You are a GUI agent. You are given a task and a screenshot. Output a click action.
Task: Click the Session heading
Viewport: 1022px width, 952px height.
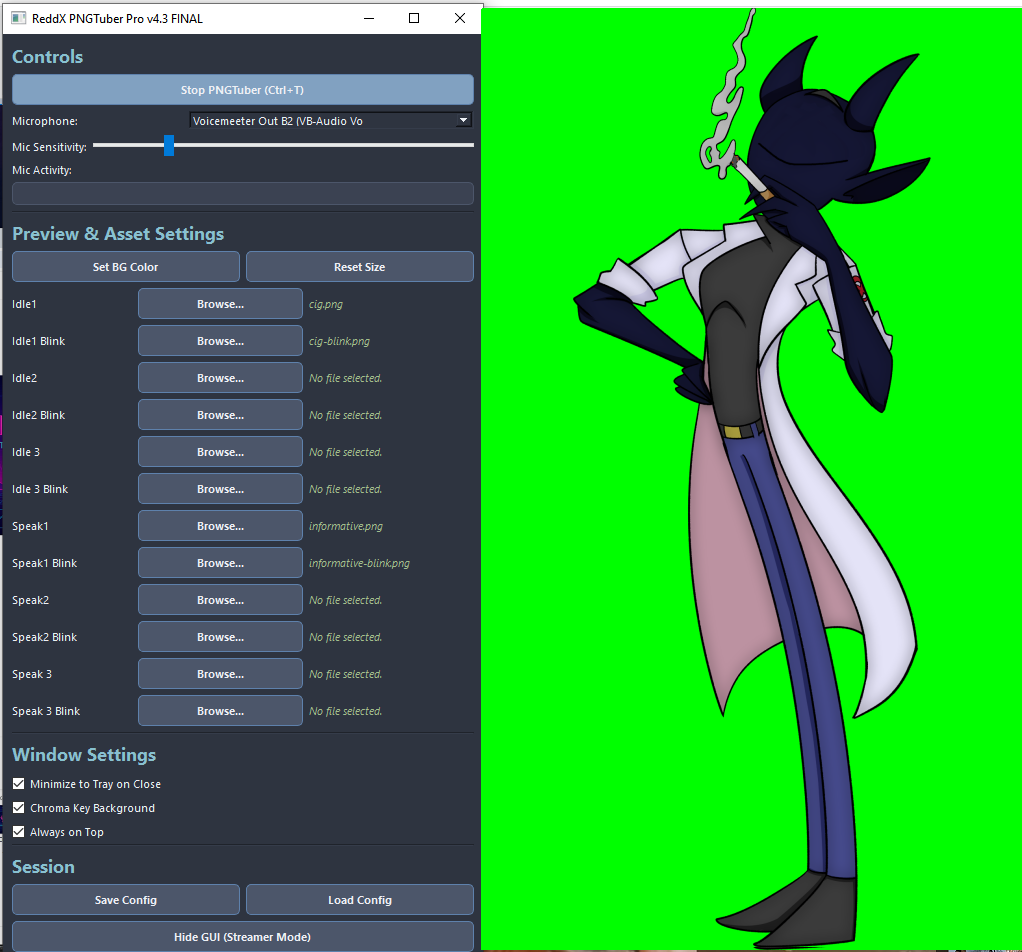pos(43,867)
